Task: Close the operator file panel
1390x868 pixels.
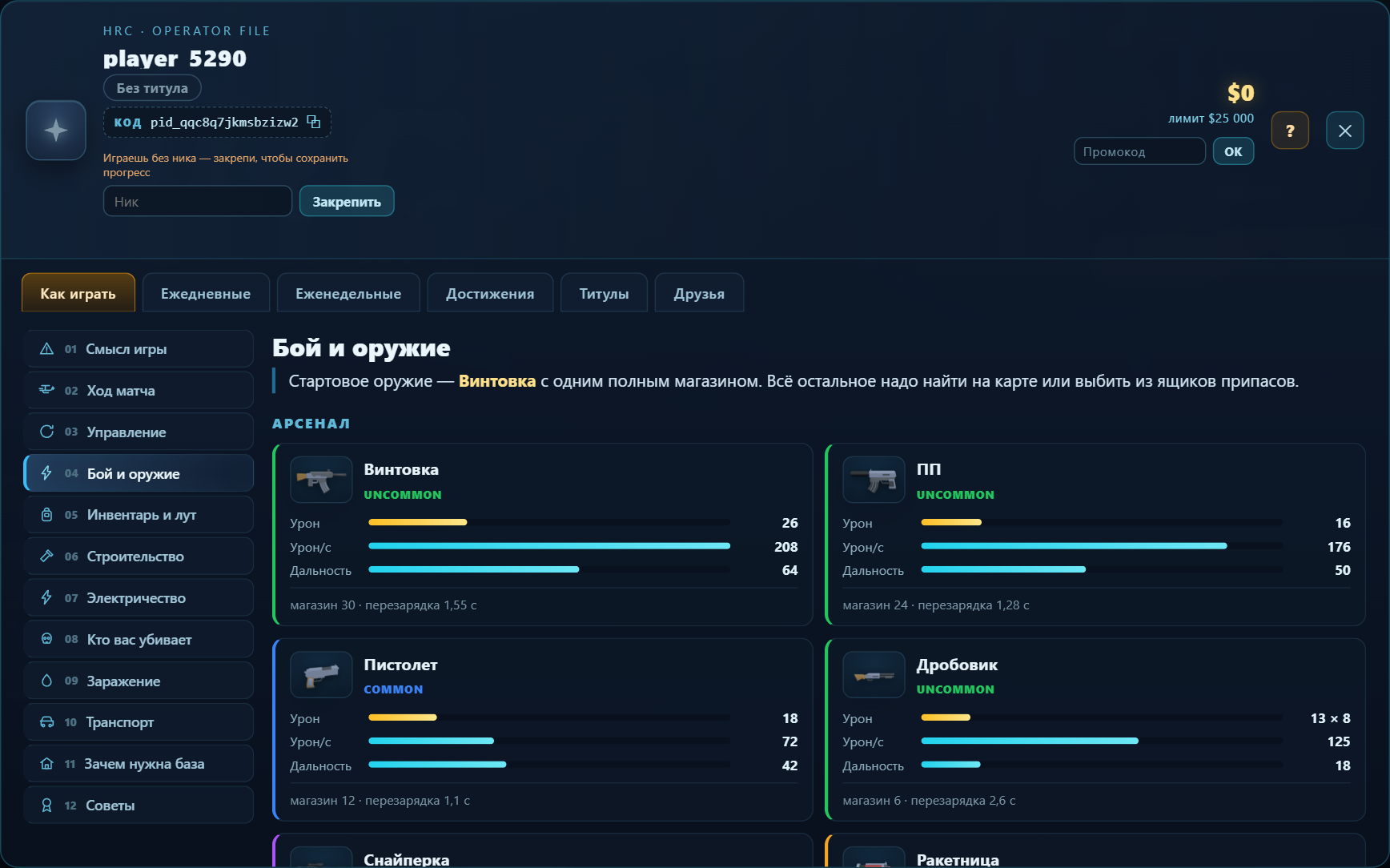Action: pyautogui.click(x=1345, y=131)
